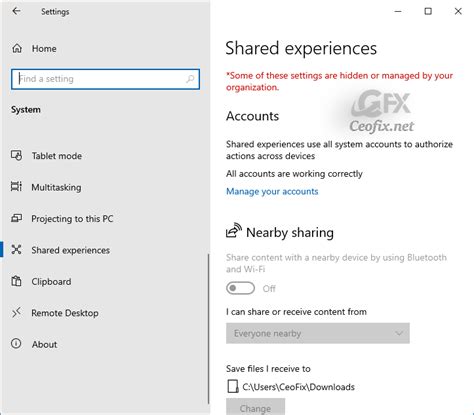Click the chevron on the Everyone nearby combo box
This screenshot has height=415, width=474.
click(399, 333)
